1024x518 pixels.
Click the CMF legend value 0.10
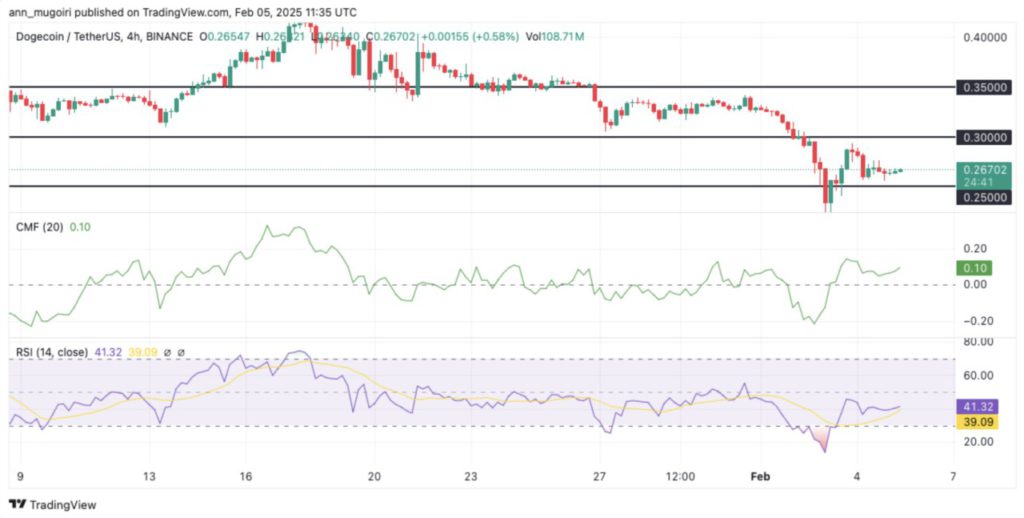click(80, 227)
